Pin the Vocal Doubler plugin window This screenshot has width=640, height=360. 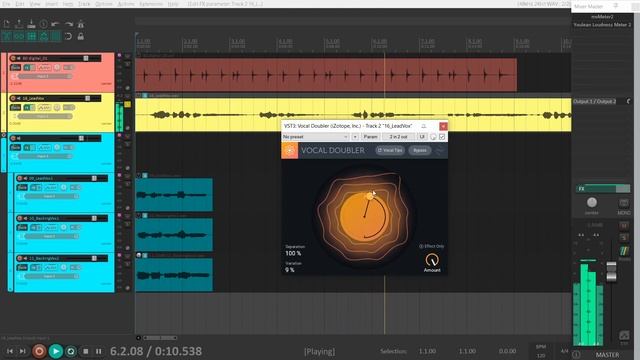coord(424,126)
